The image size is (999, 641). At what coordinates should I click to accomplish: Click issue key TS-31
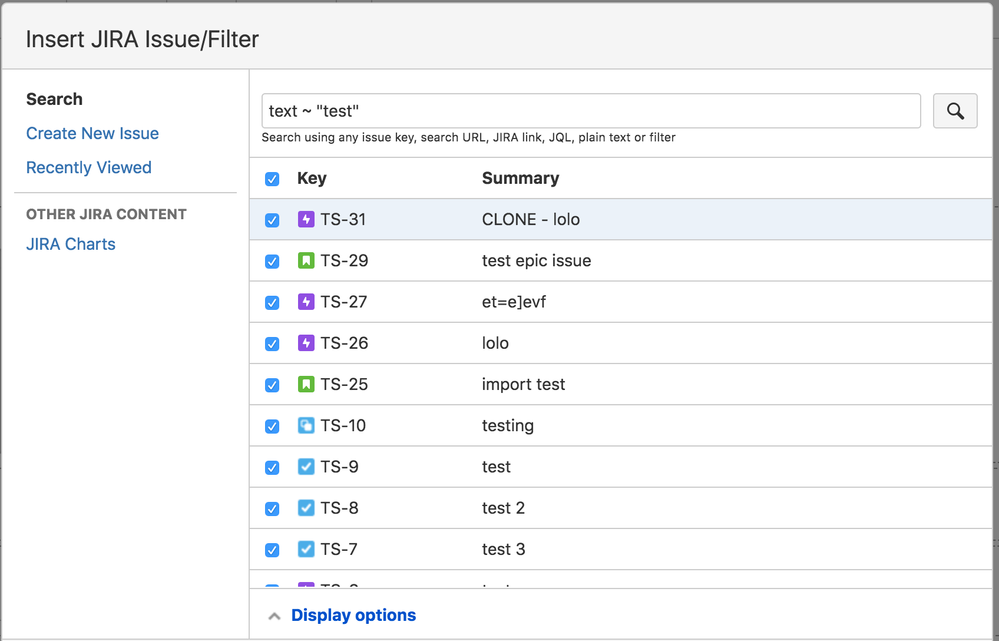343,219
